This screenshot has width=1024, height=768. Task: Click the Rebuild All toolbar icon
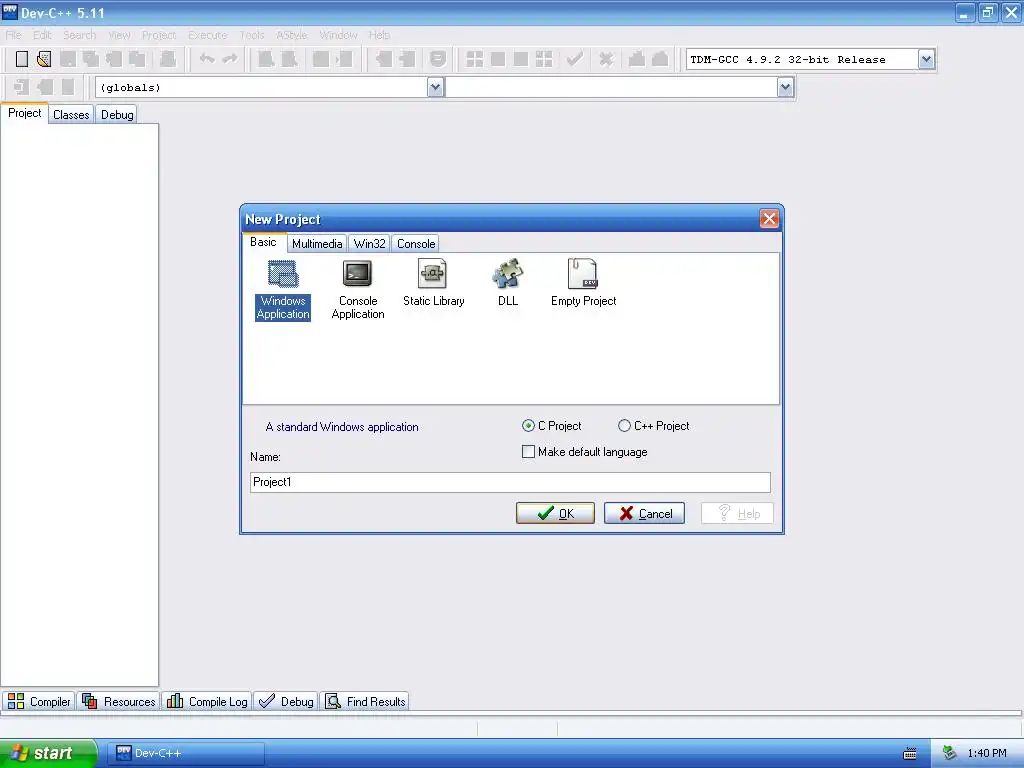pos(543,59)
